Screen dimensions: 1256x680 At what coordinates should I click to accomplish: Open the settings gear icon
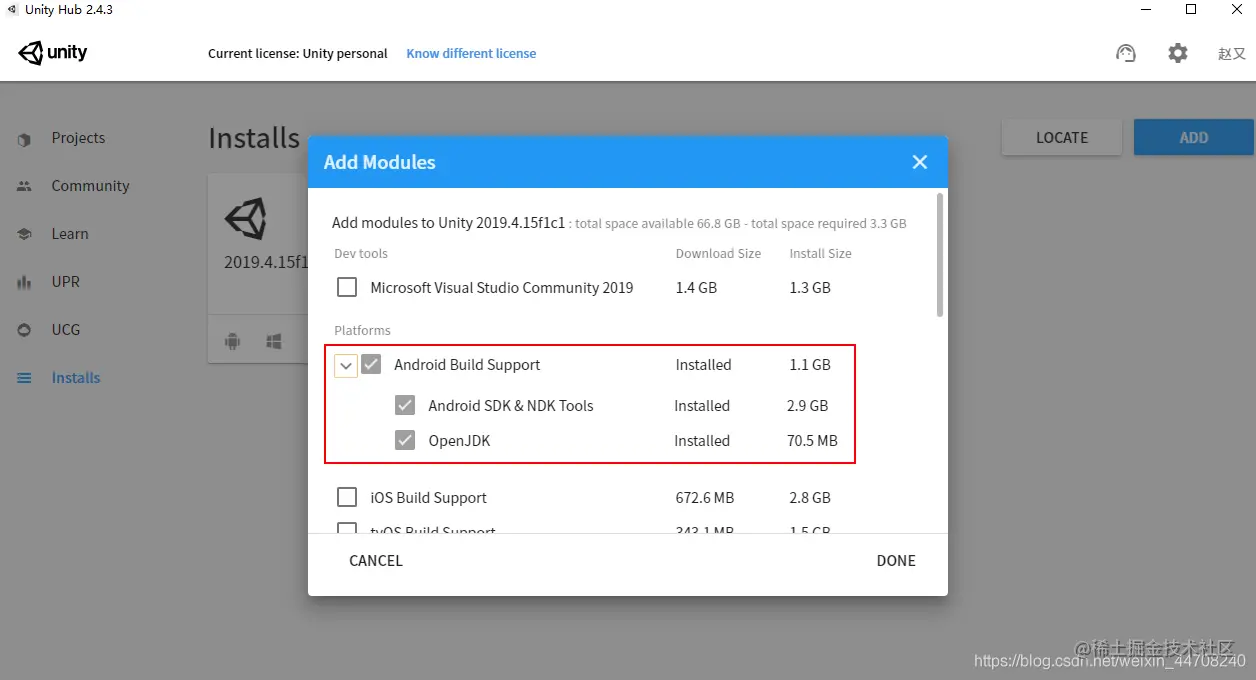1178,53
